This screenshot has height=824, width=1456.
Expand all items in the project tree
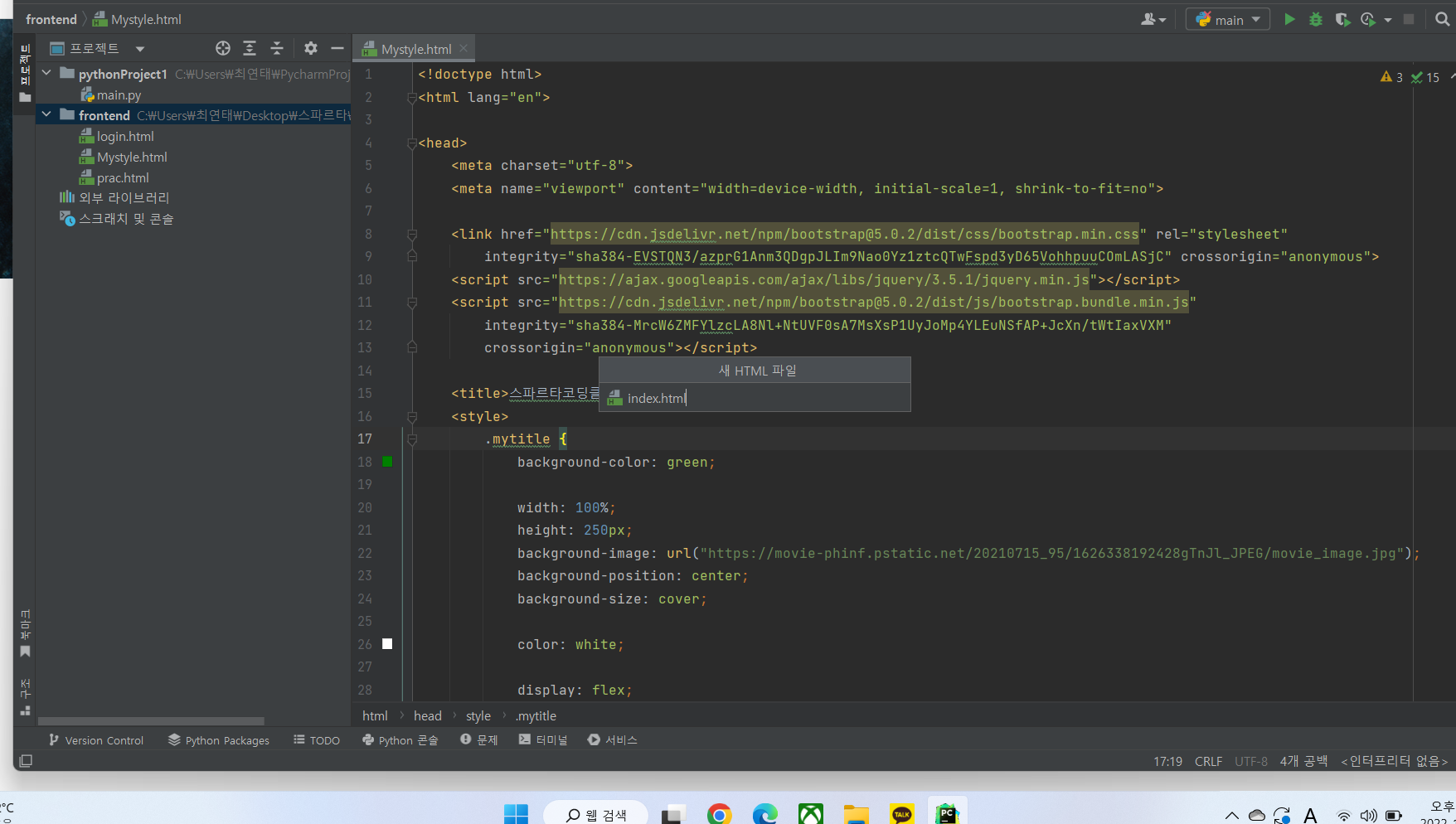[250, 48]
